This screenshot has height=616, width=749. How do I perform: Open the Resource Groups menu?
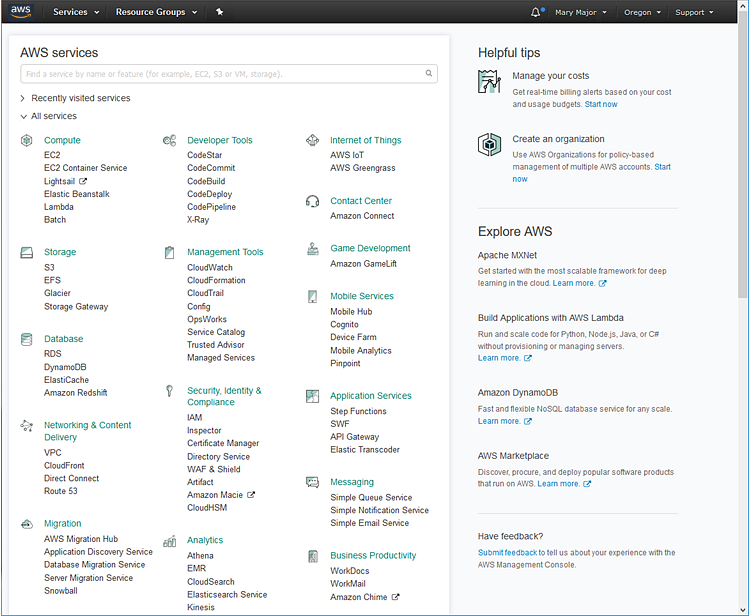click(x=156, y=12)
